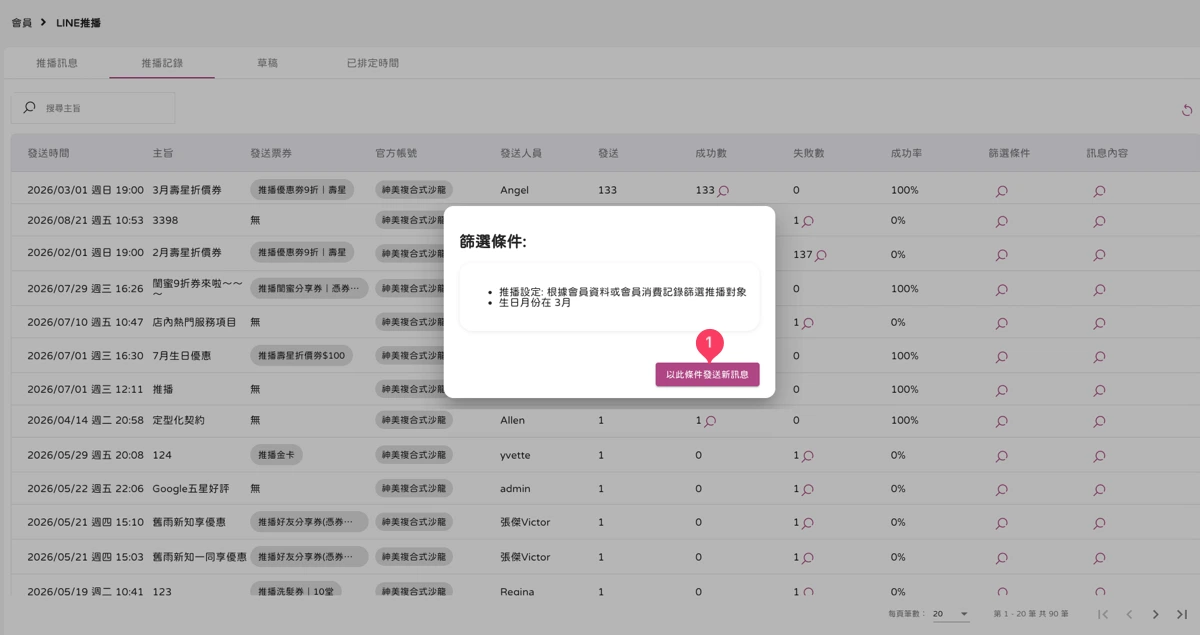
Task: Go to the first page of records
Action: (x=1103, y=614)
